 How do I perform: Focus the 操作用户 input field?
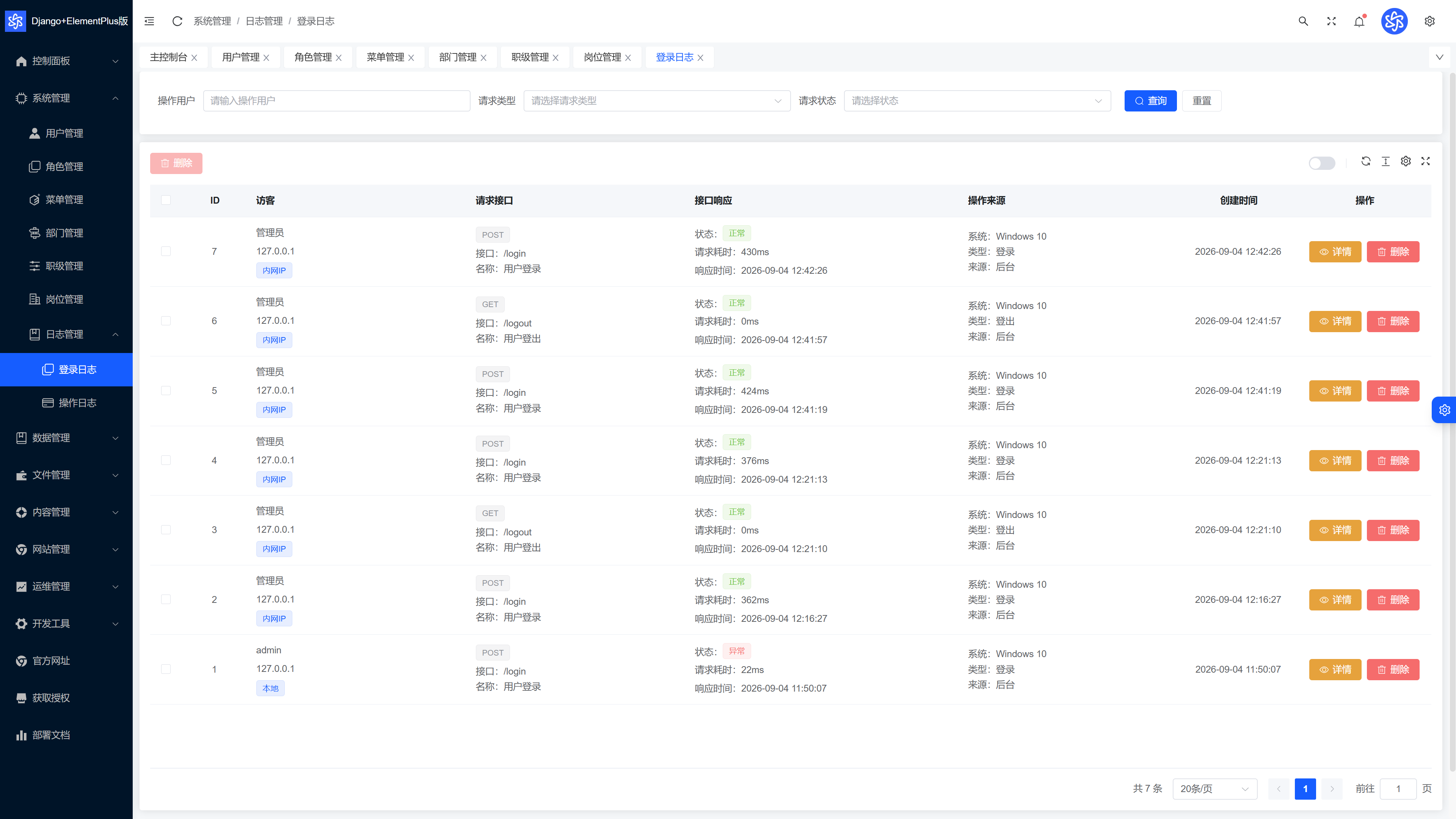pos(336,100)
